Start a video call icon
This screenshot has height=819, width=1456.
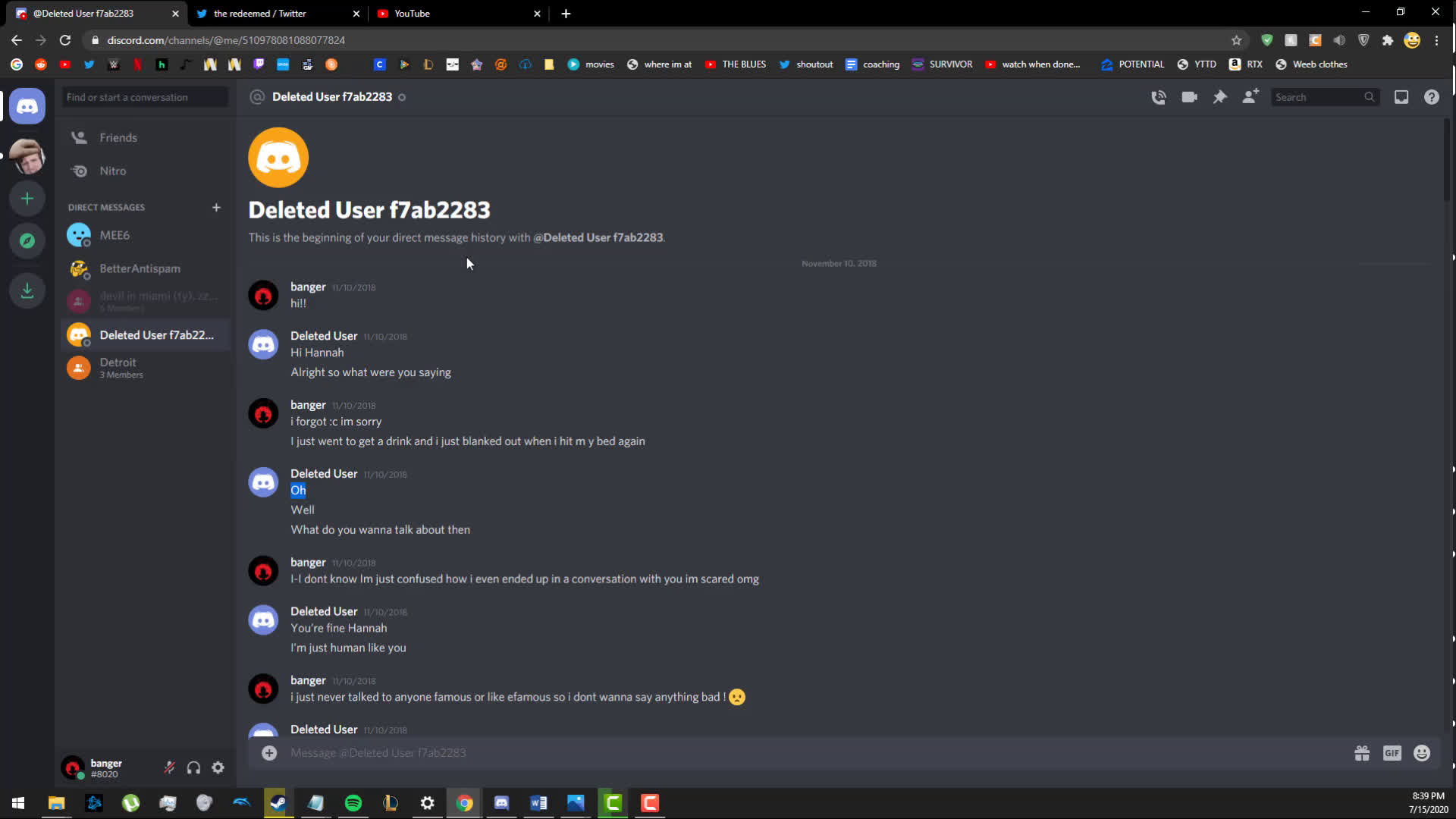click(1189, 97)
